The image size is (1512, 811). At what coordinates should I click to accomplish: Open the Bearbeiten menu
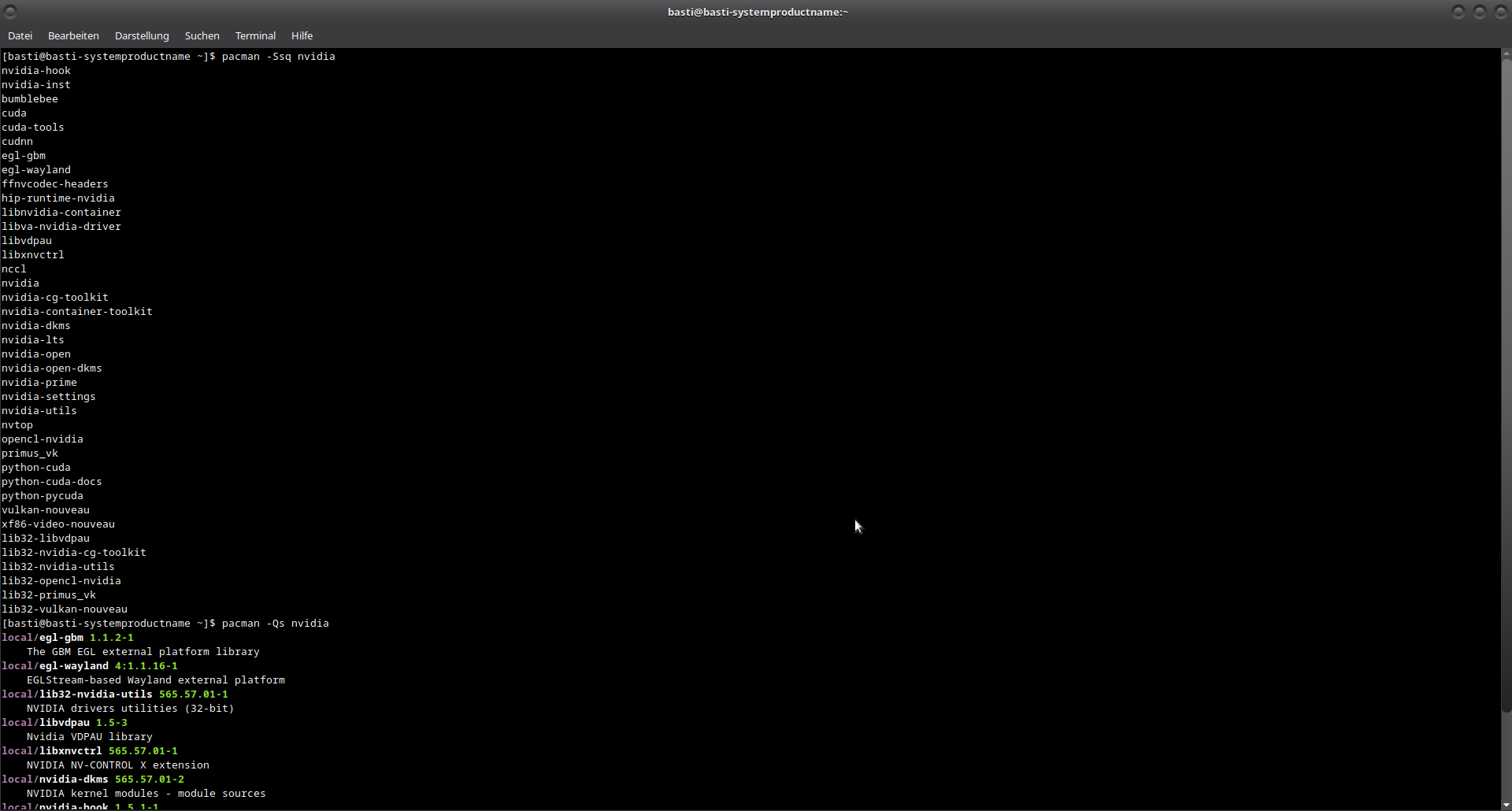pyautogui.click(x=73, y=36)
